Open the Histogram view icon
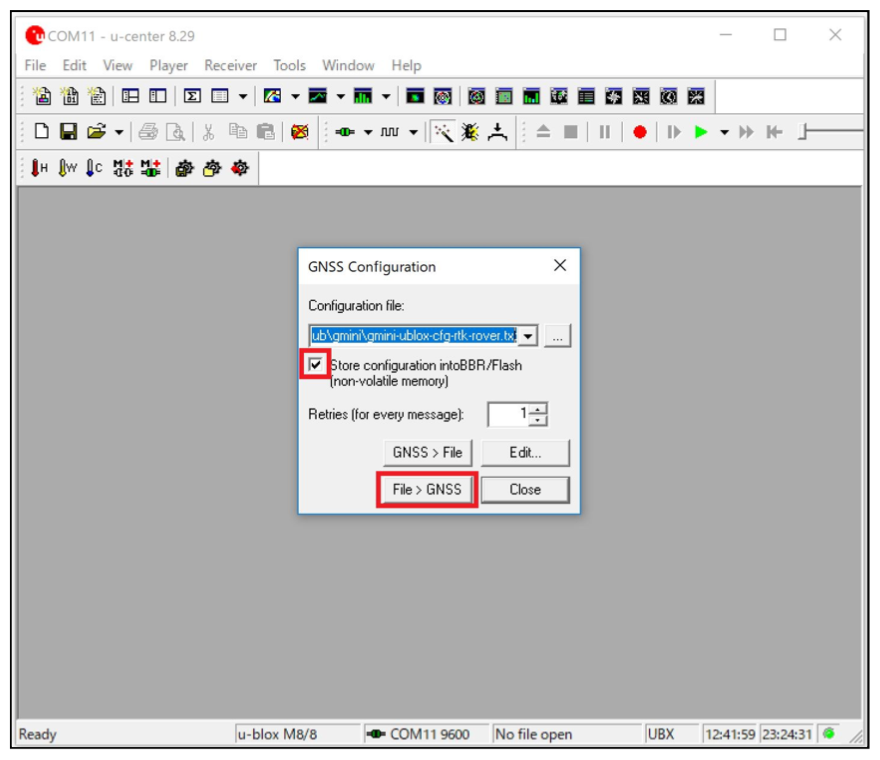 click(363, 97)
